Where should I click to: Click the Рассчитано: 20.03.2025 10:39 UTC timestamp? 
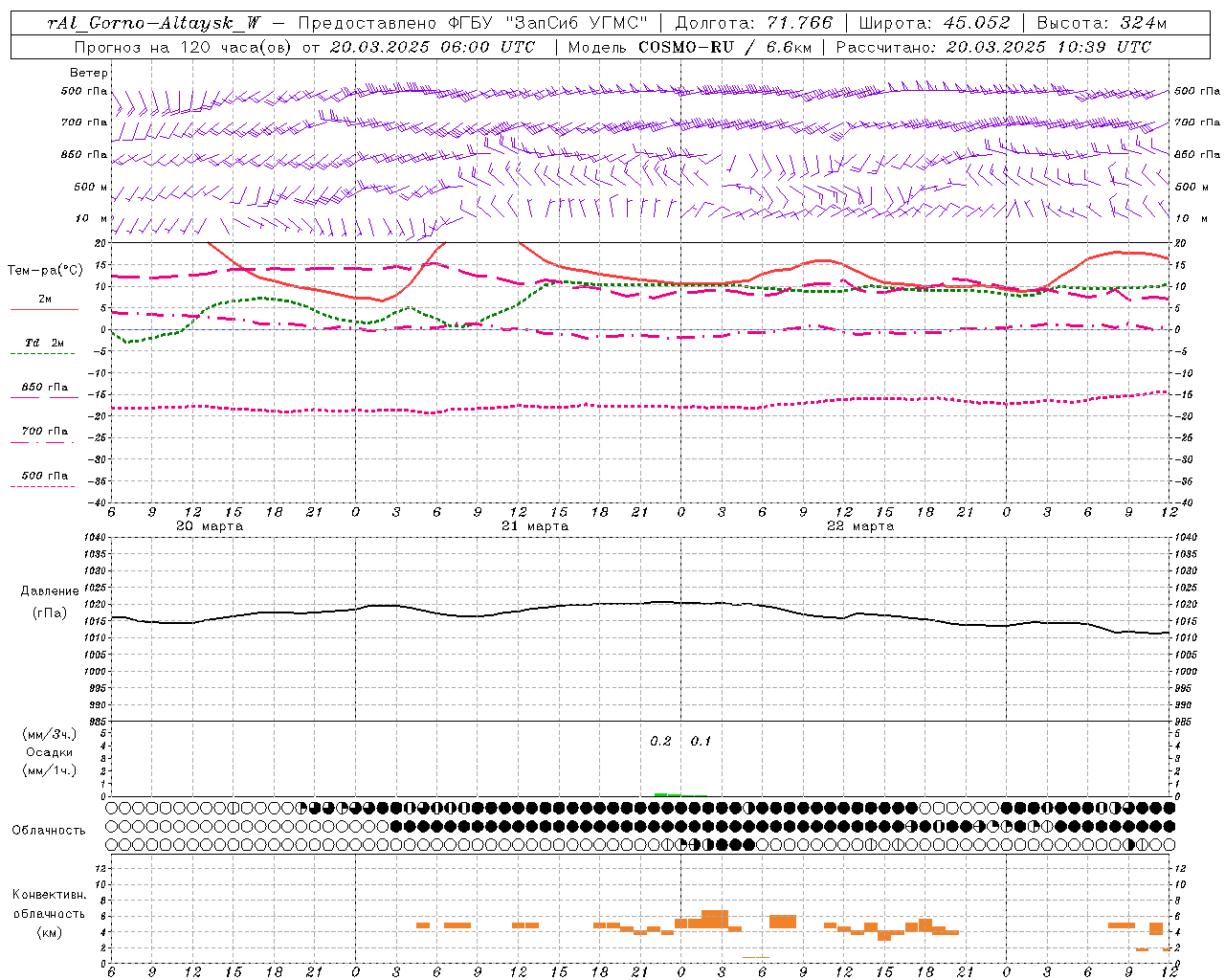(x=993, y=47)
